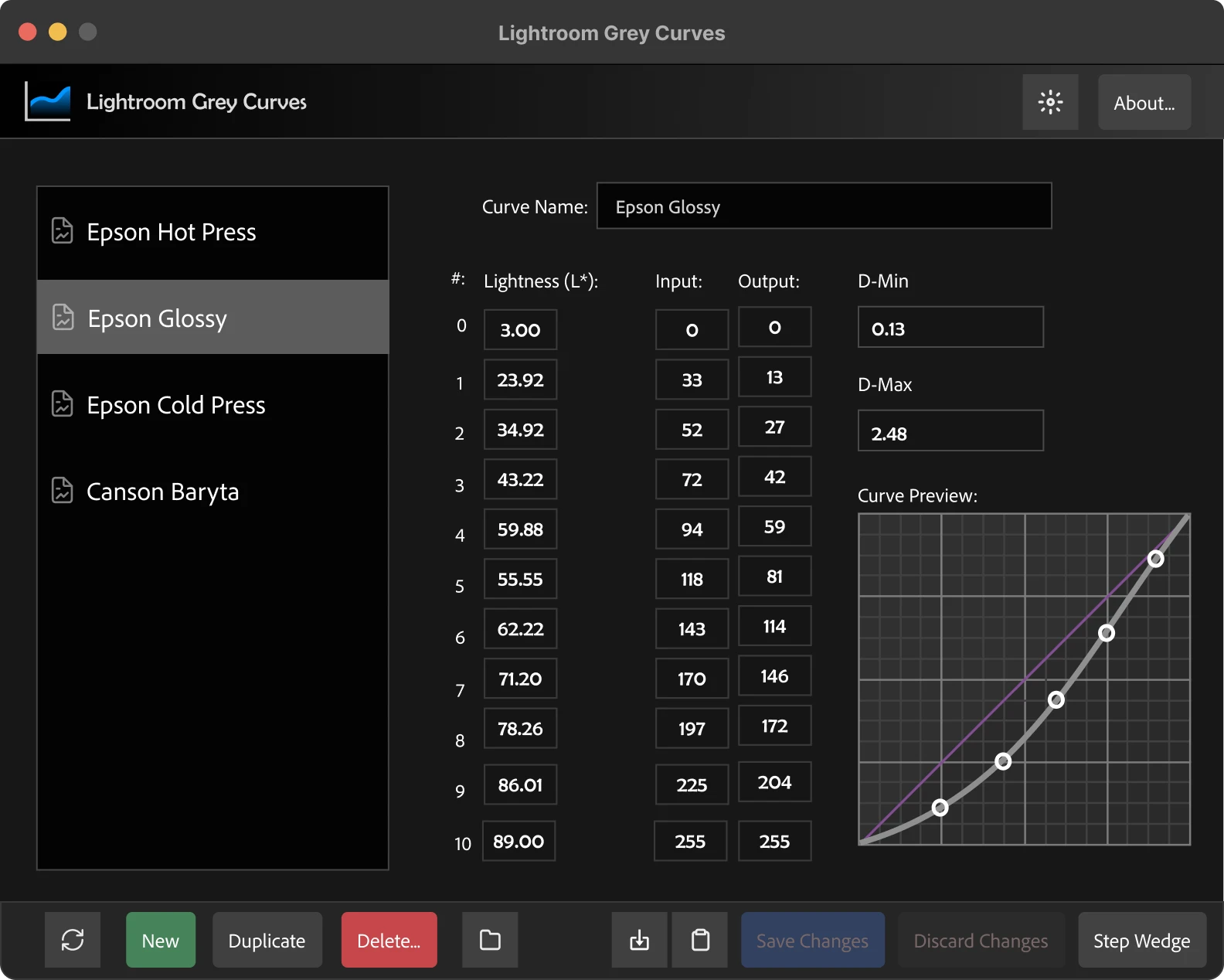Click output field showing 204
1224x980 pixels.
point(774,782)
